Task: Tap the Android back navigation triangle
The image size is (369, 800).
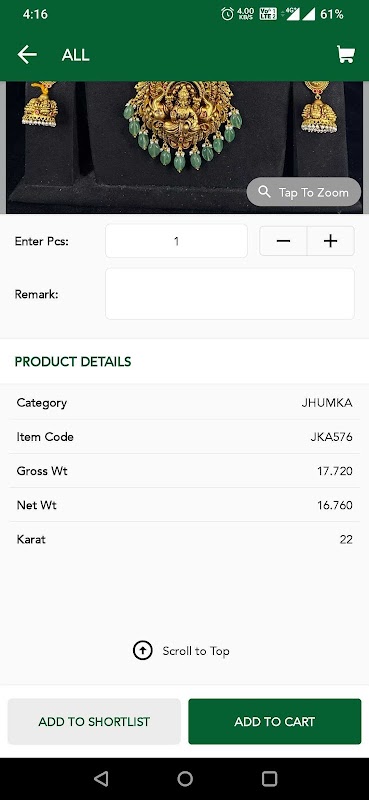Action: tap(101, 779)
